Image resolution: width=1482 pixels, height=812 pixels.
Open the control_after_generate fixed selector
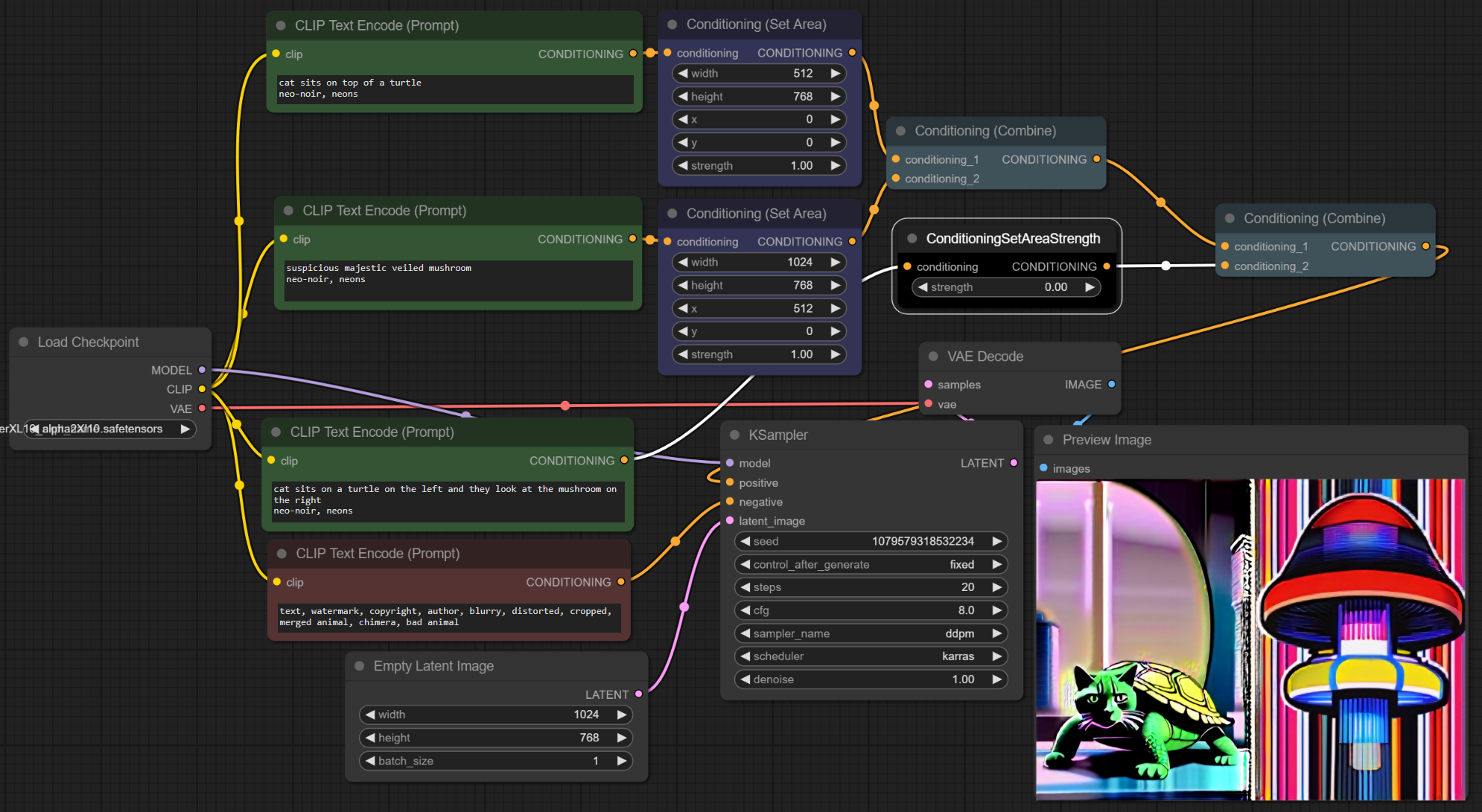871,564
